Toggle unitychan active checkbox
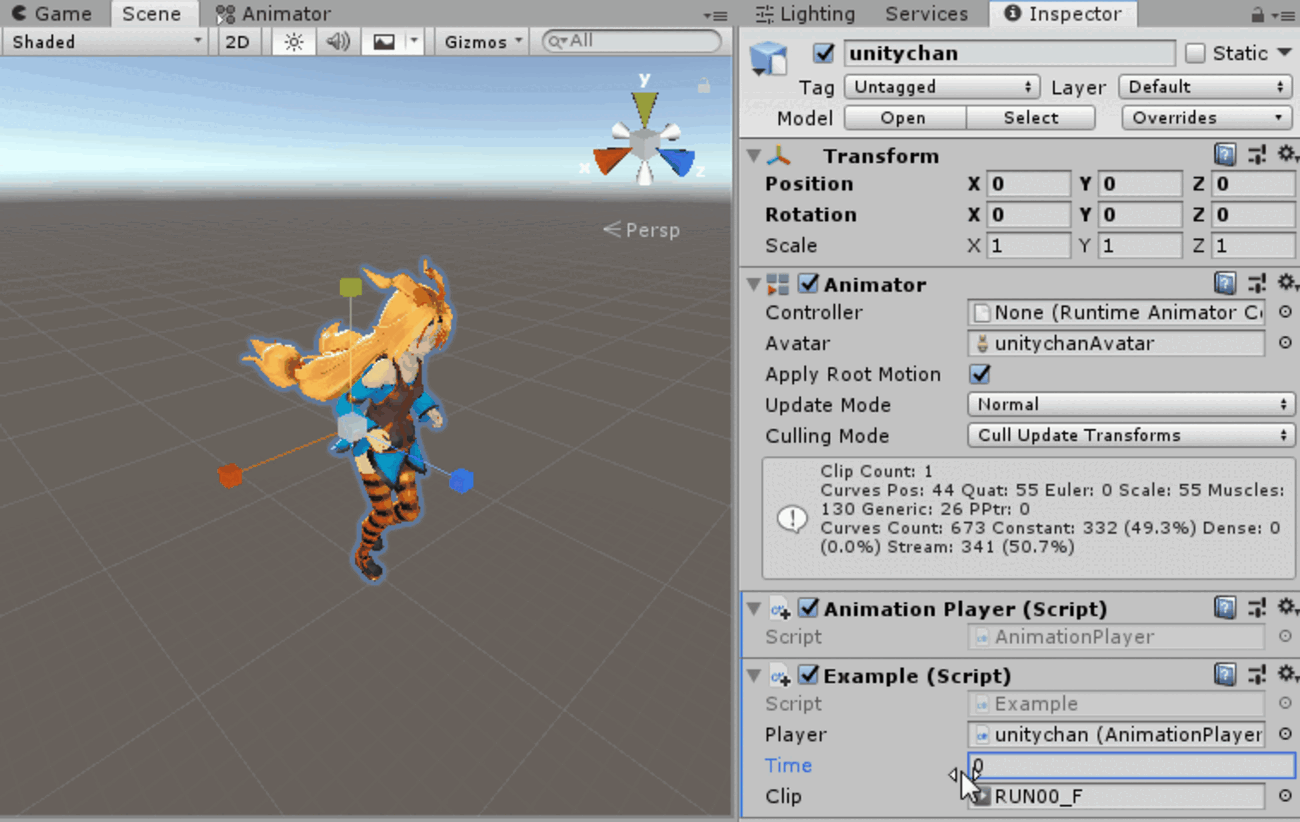Image resolution: width=1300 pixels, height=822 pixels. 824,53
